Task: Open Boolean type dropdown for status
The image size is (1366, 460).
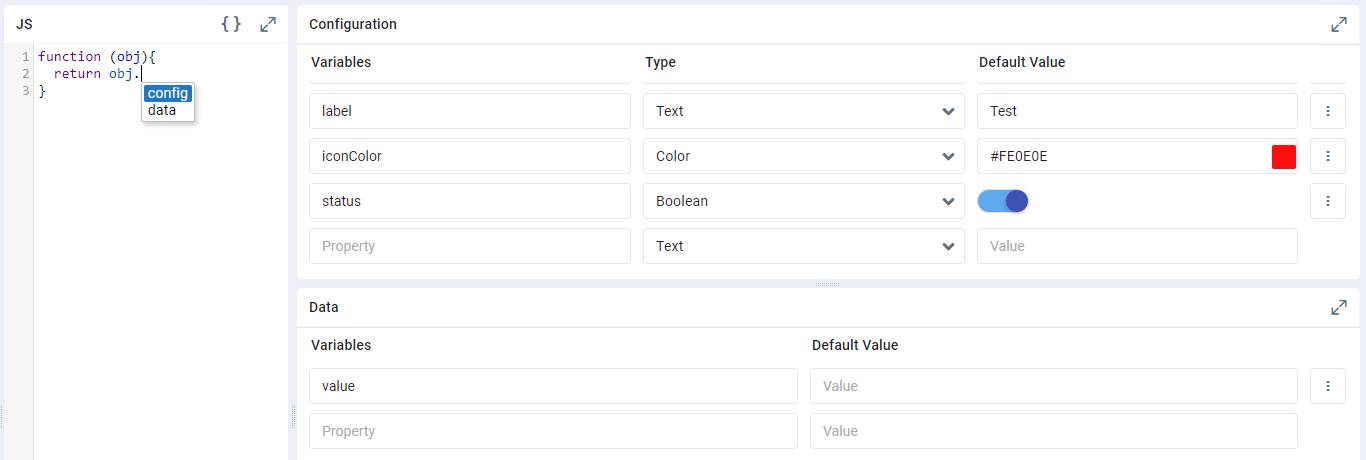Action: pyautogui.click(x=803, y=201)
